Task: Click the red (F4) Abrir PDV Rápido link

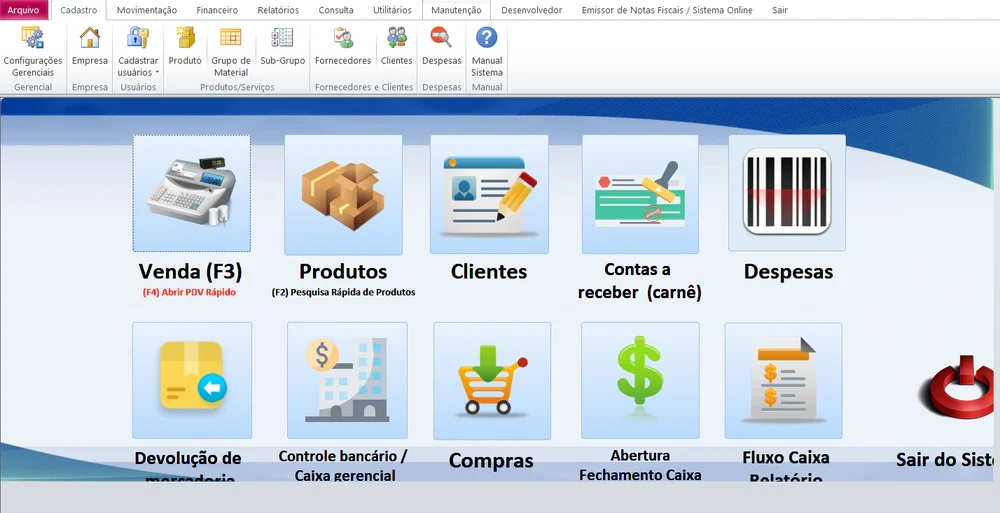Action: [189, 292]
